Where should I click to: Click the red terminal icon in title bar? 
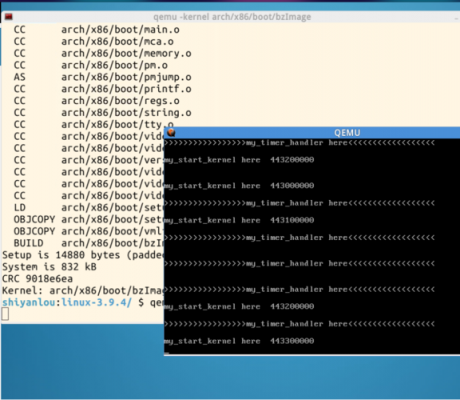(8, 17)
